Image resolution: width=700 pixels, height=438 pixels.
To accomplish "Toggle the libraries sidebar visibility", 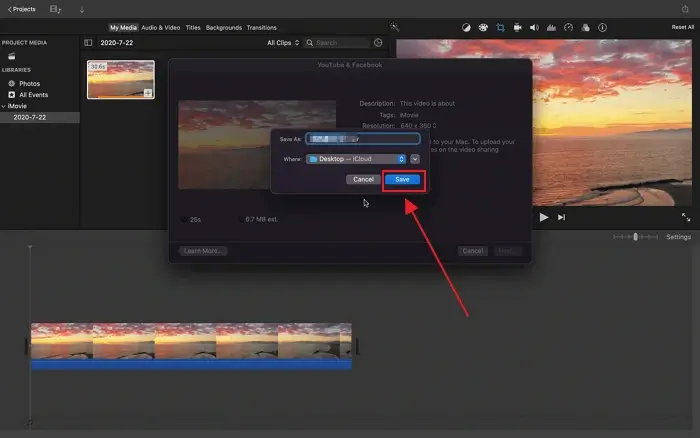I will [x=88, y=43].
